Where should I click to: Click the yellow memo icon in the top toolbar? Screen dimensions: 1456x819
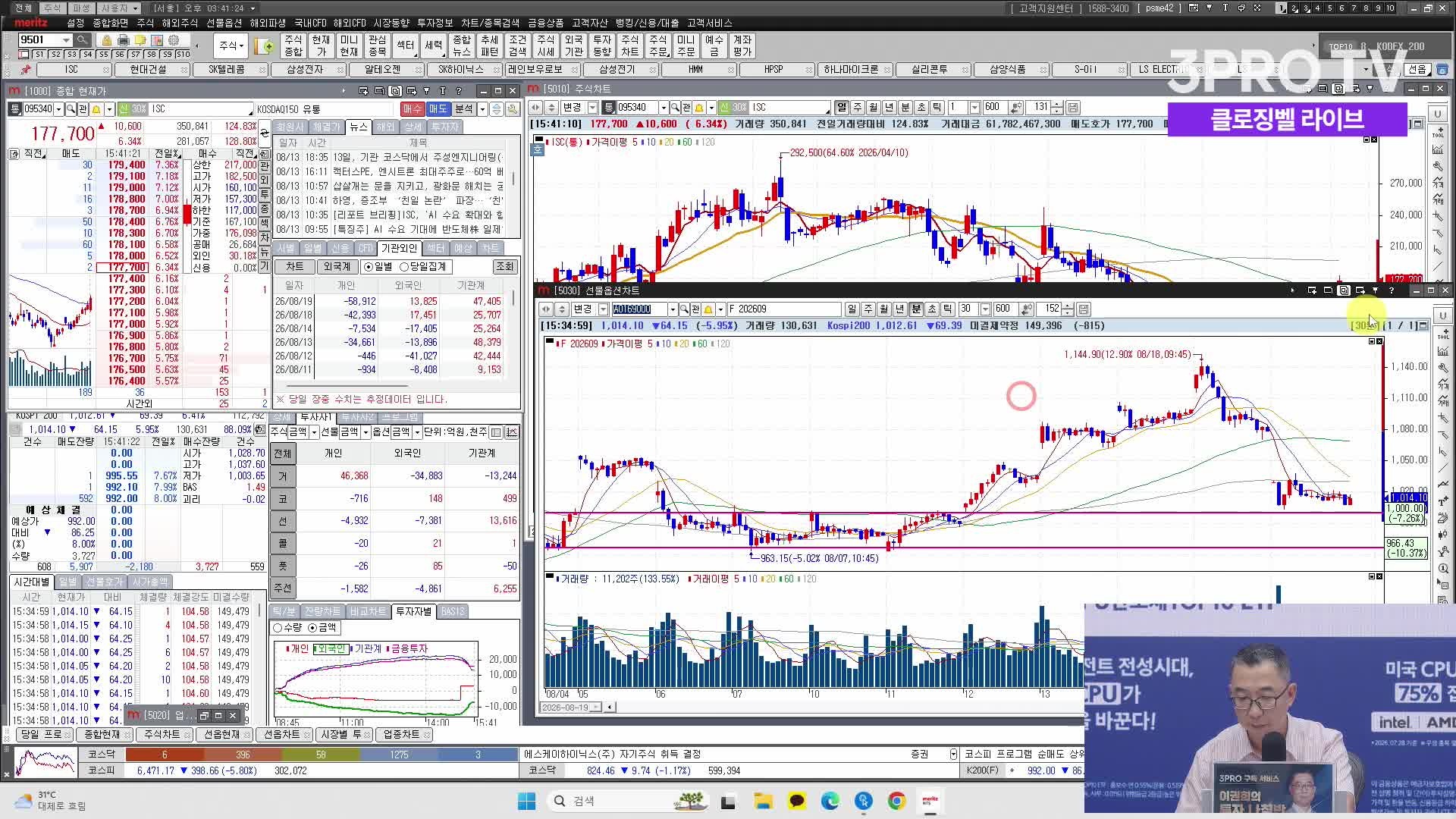coord(140,40)
